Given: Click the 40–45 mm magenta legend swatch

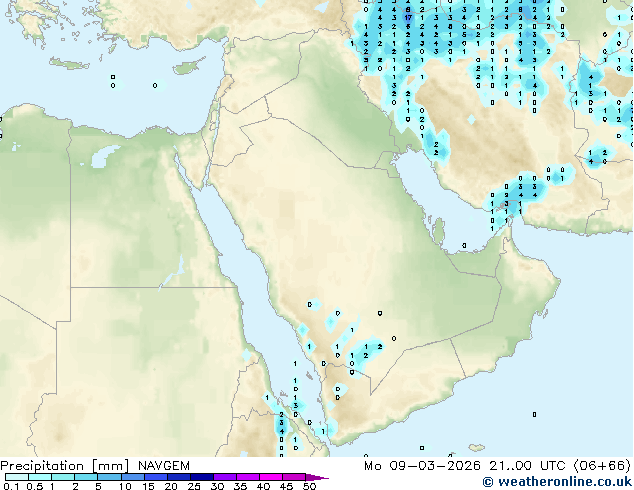Looking at the screenshot, I should pos(271,477).
